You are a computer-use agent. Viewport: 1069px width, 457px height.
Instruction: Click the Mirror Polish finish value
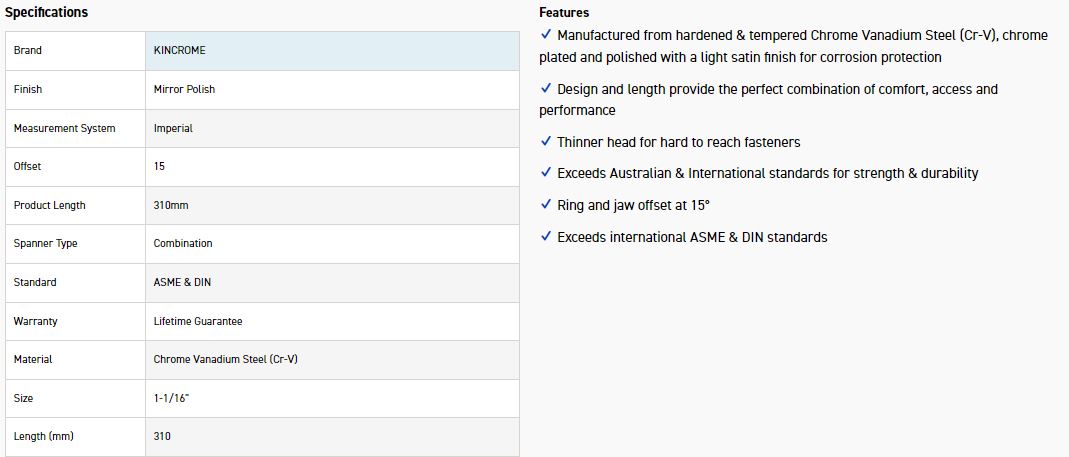184,89
